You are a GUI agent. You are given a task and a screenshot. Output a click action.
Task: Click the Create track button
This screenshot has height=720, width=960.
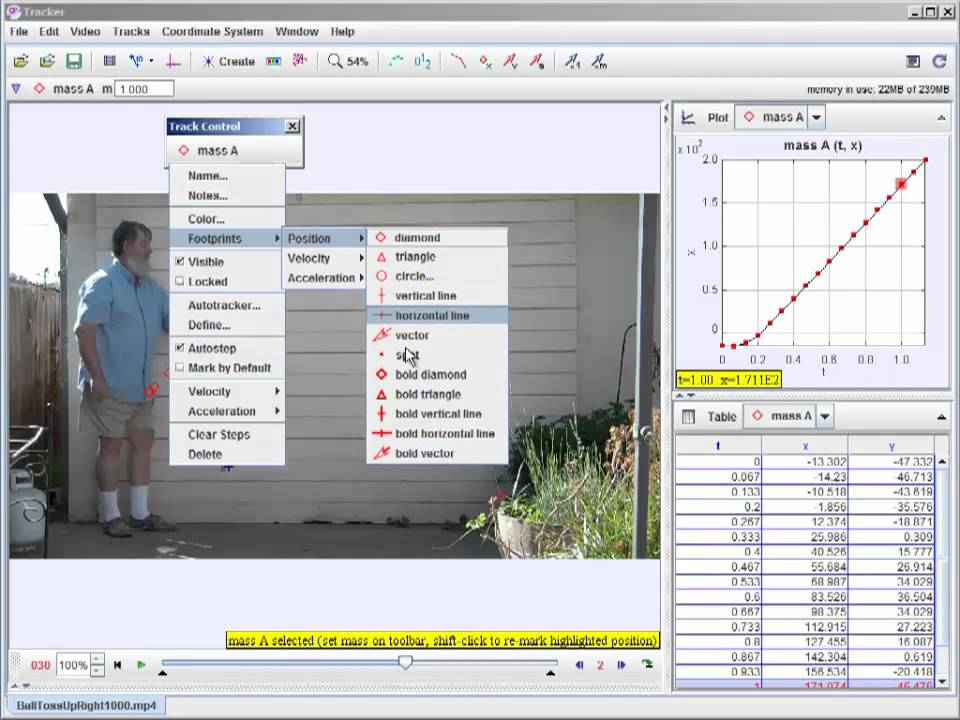pyautogui.click(x=228, y=61)
